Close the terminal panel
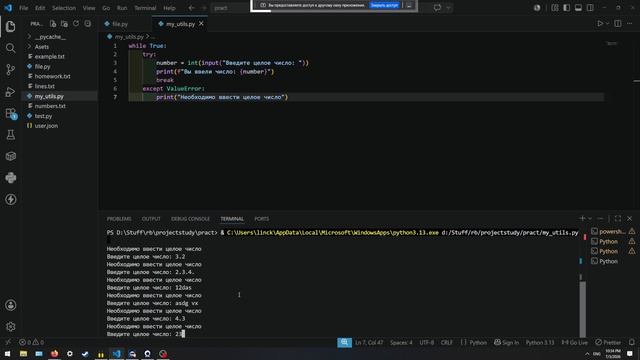This screenshot has width=640, height=360. point(629,219)
